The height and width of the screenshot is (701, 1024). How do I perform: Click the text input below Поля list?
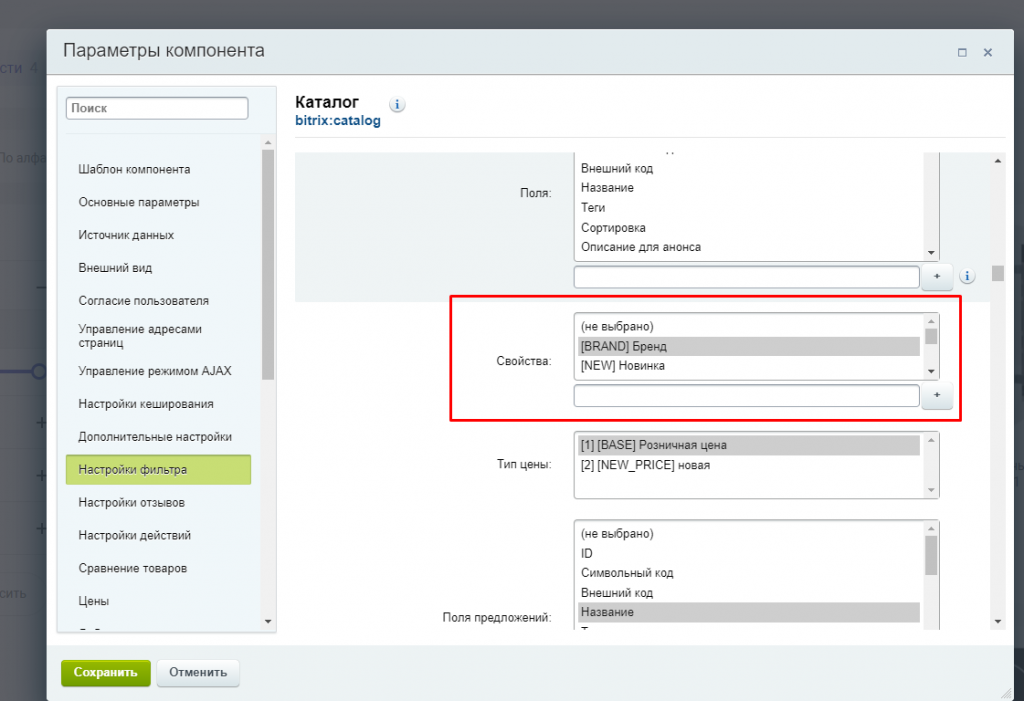(x=746, y=276)
